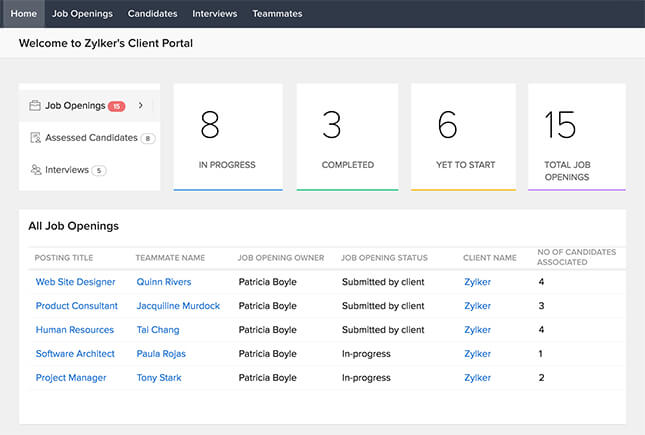Click the red 15 badge on Job Openings
This screenshot has height=435, width=645.
[x=116, y=106]
